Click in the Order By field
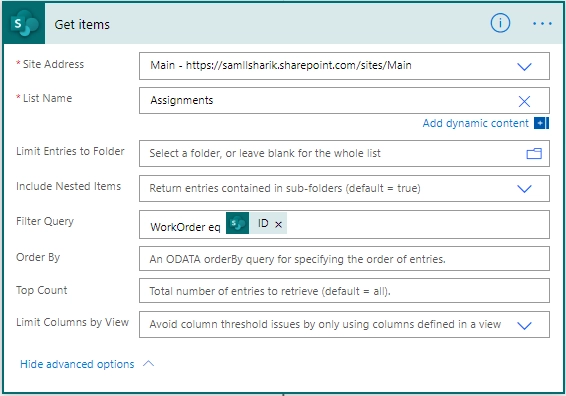The image size is (566, 396). (x=344, y=259)
